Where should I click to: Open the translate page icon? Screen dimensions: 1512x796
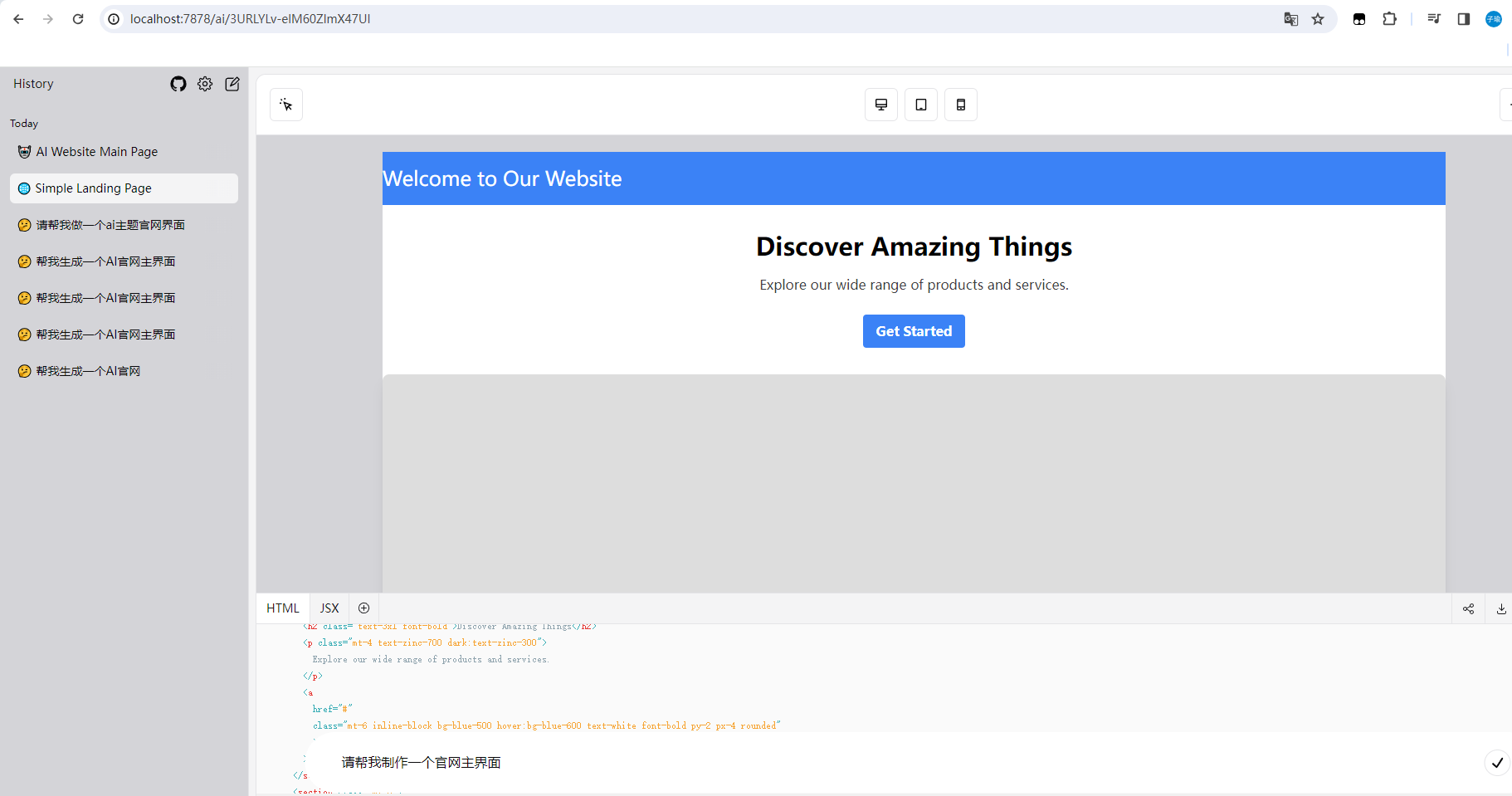point(1291,19)
